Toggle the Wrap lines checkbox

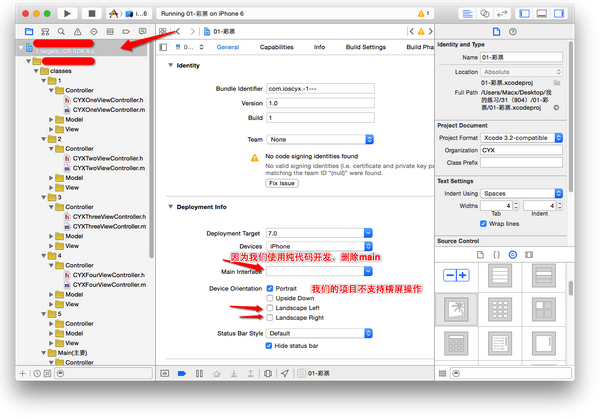click(483, 224)
